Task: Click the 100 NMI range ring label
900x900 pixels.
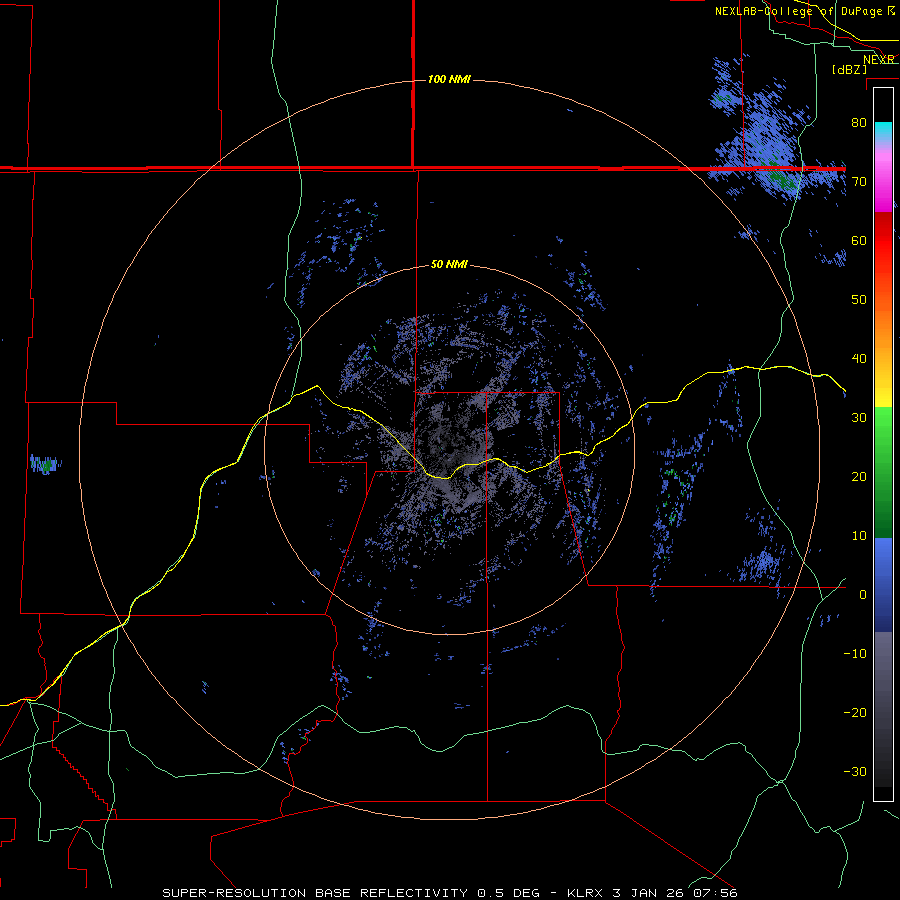Action: click(449, 79)
